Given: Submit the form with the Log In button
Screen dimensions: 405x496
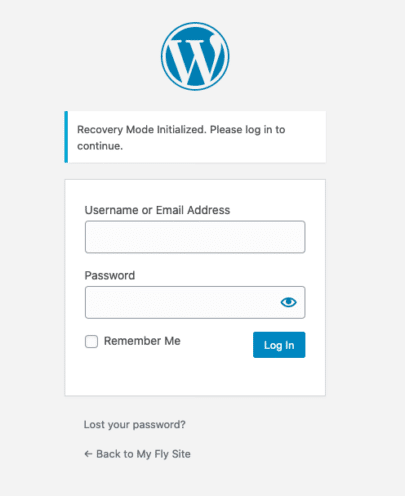Looking at the screenshot, I should click(279, 345).
